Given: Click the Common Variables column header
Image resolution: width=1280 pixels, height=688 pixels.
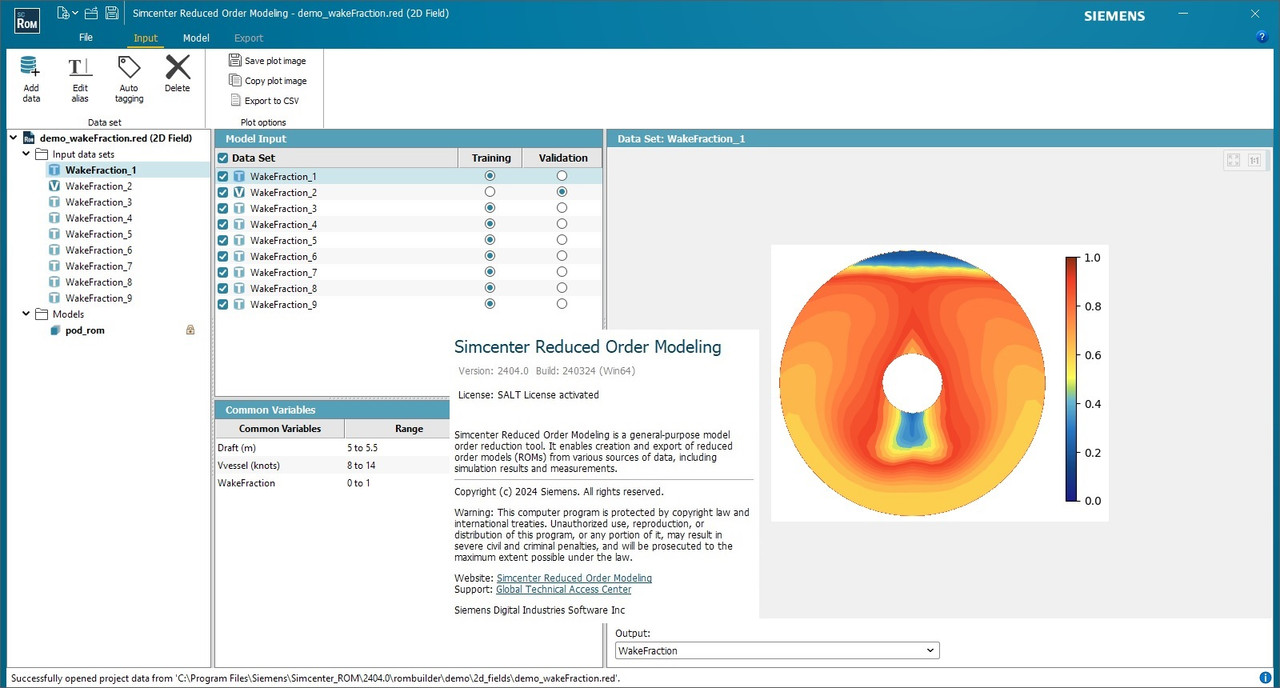Looking at the screenshot, I should click(x=280, y=428).
